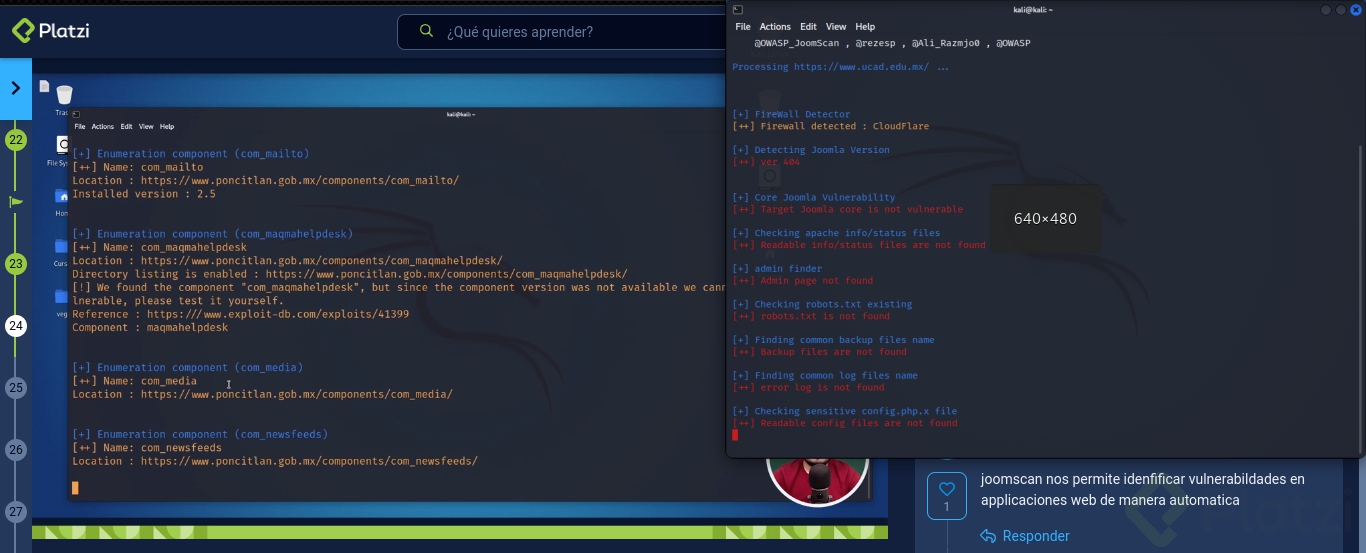Click the green video progress bar
The image size is (1366, 553).
coord(460,532)
